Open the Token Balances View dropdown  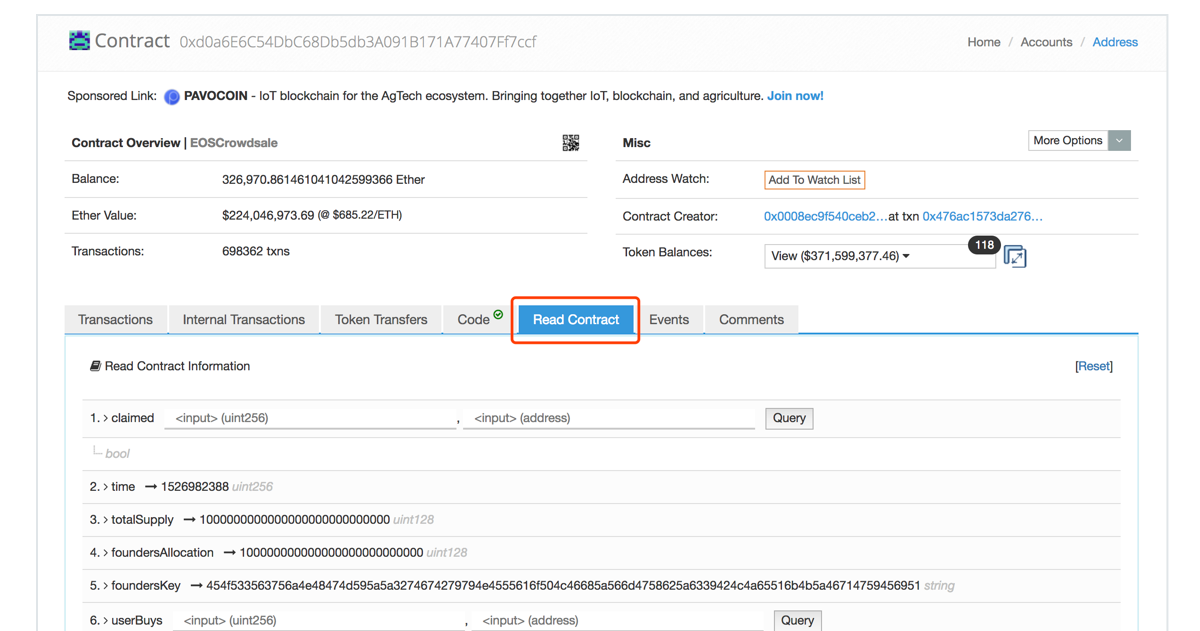(x=879, y=256)
